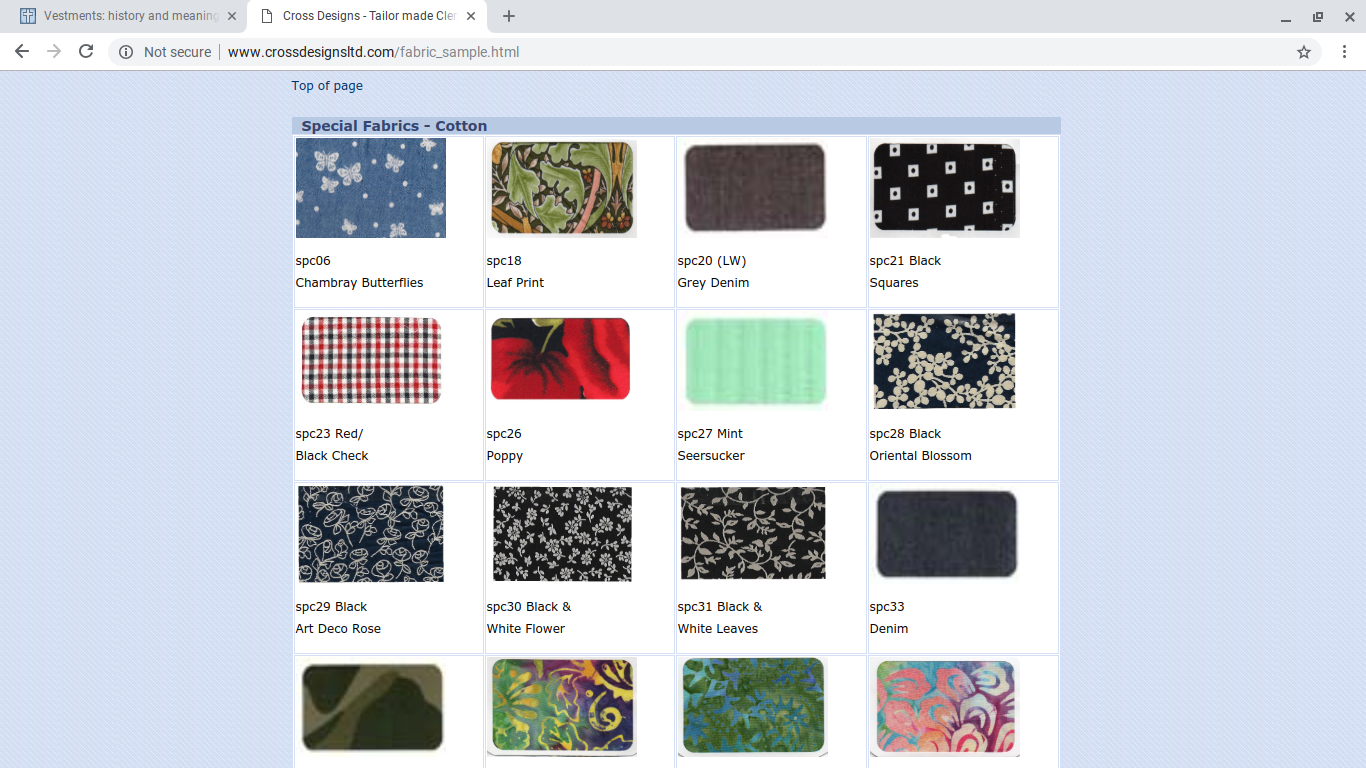Click the spc27 Mint label
The height and width of the screenshot is (768, 1366).
(x=710, y=434)
